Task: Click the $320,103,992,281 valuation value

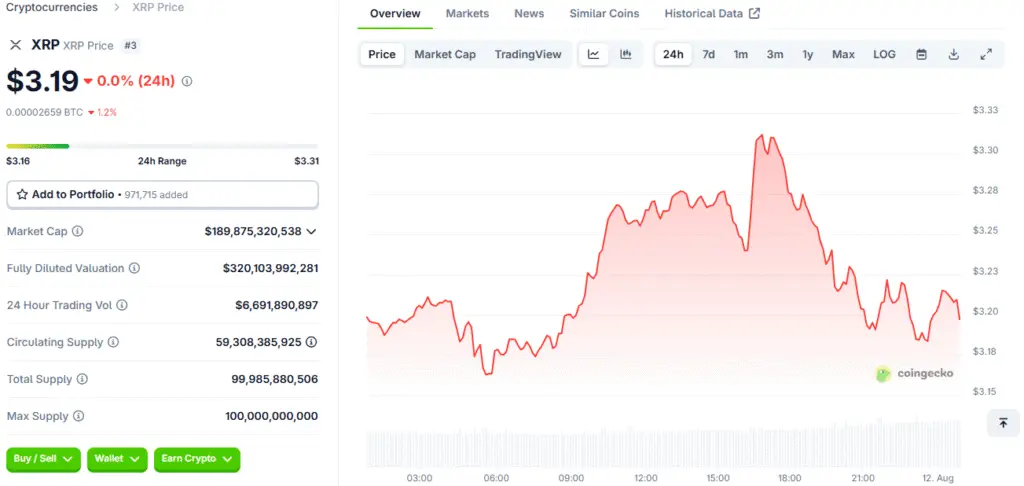Action: [x=270, y=268]
